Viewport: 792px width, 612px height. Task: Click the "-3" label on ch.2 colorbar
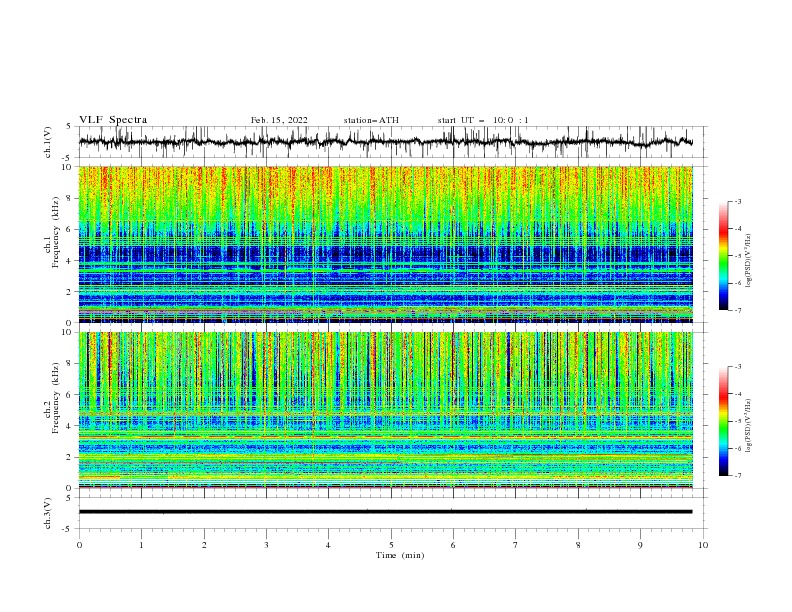[x=737, y=367]
